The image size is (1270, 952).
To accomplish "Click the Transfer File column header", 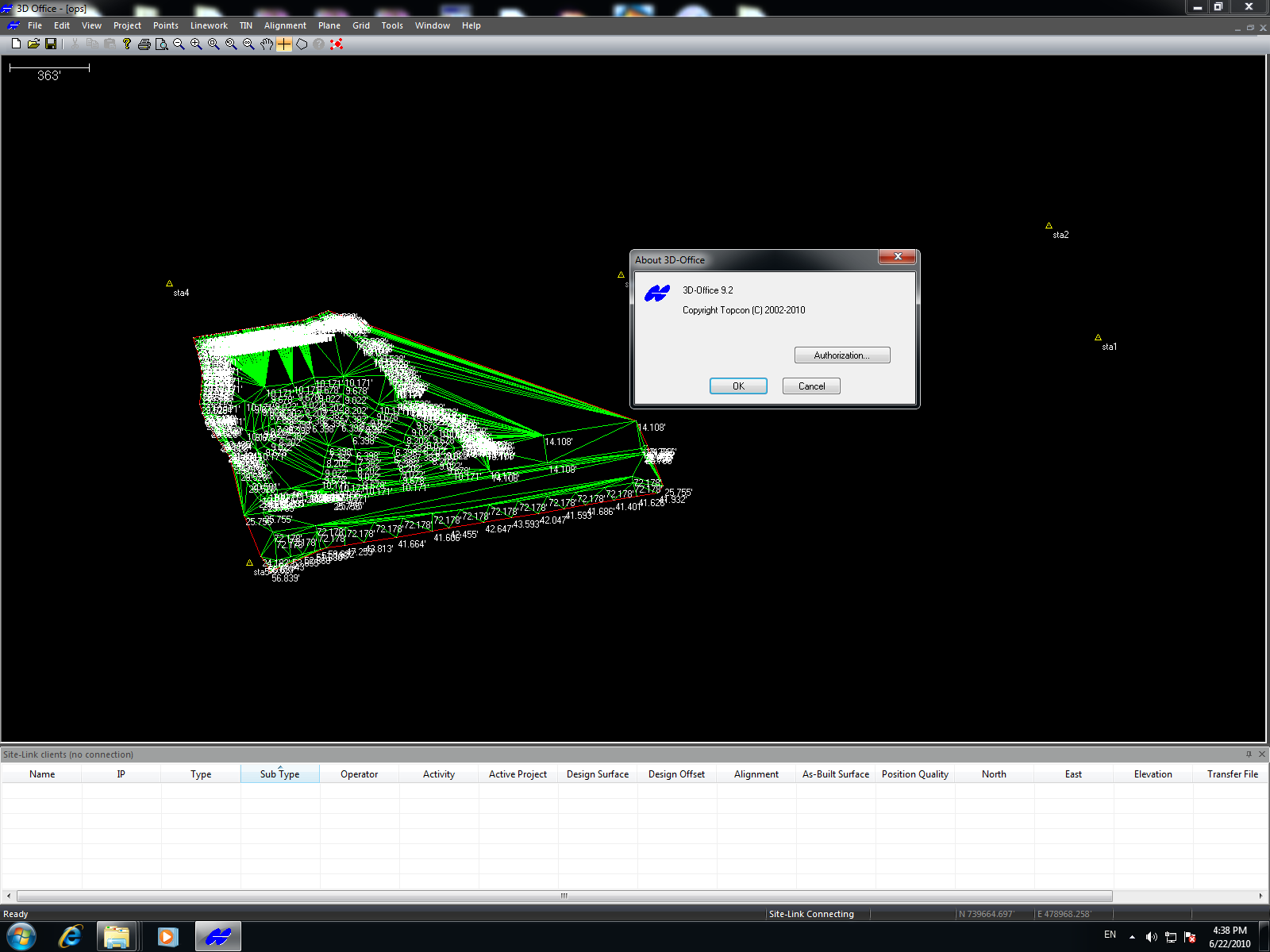I will 1232,774.
